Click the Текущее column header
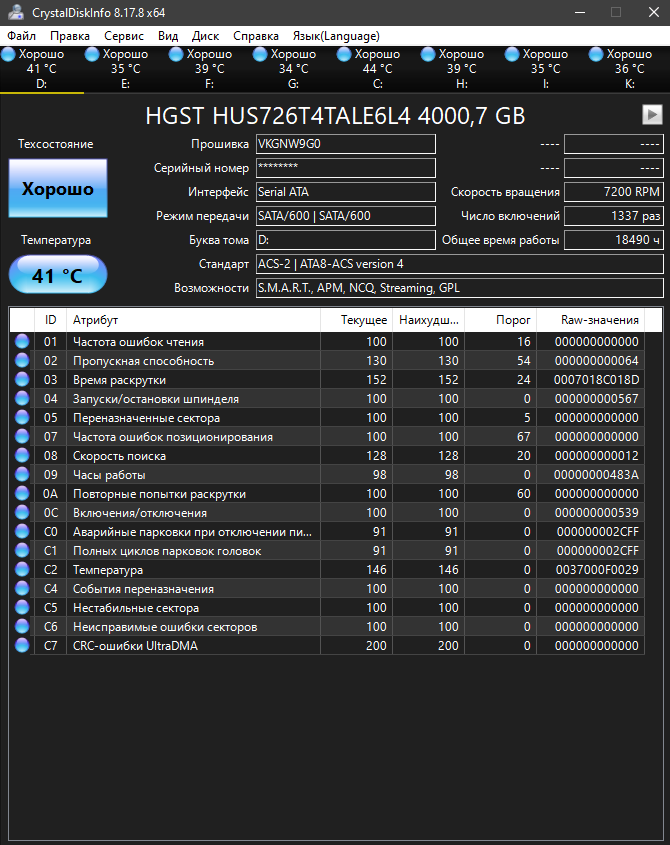 tap(357, 320)
